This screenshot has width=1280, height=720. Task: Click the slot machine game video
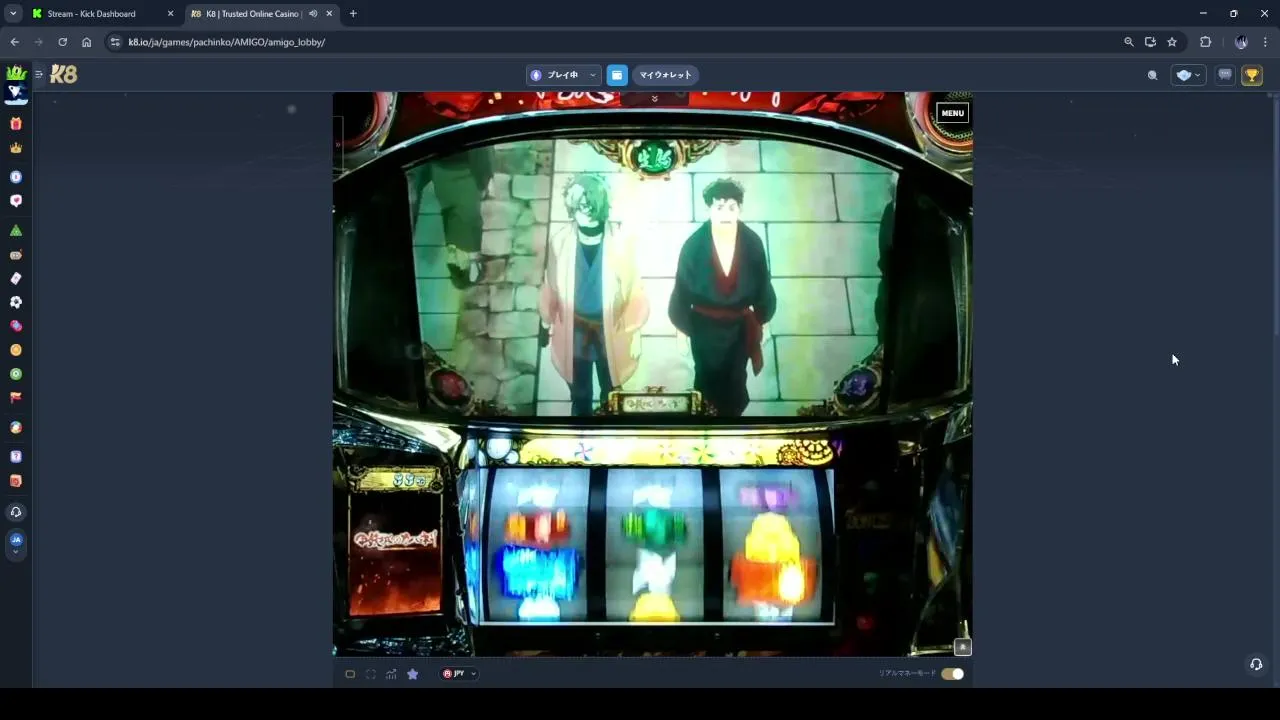[652, 374]
